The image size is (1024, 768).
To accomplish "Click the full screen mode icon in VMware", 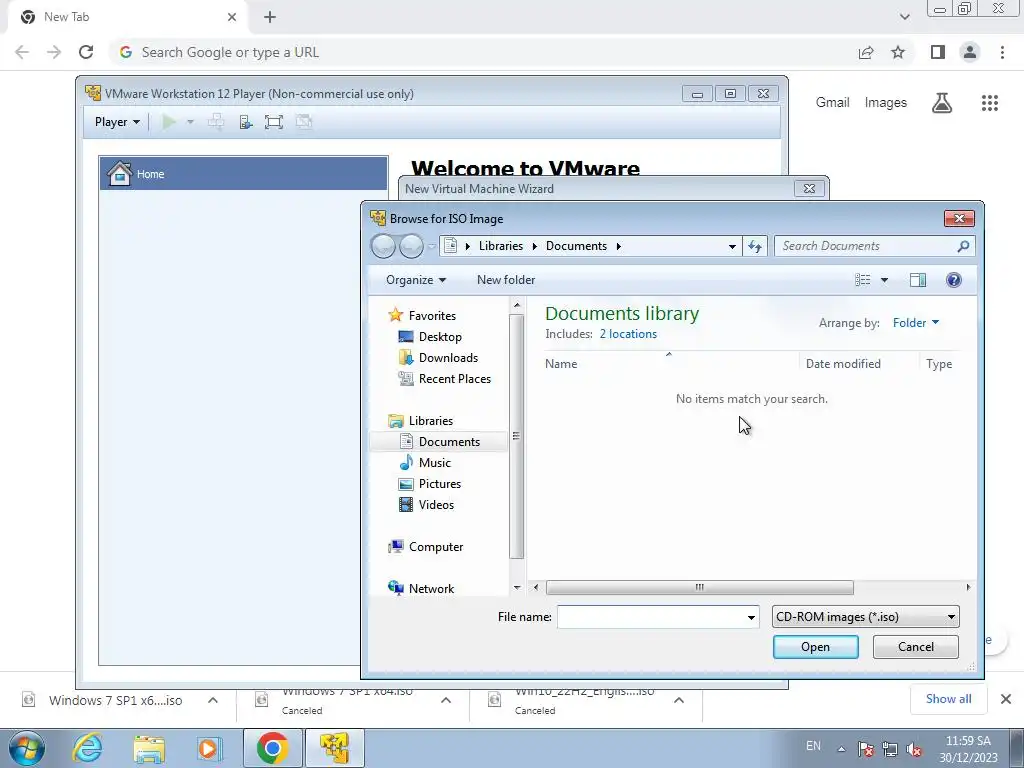I will 274,122.
